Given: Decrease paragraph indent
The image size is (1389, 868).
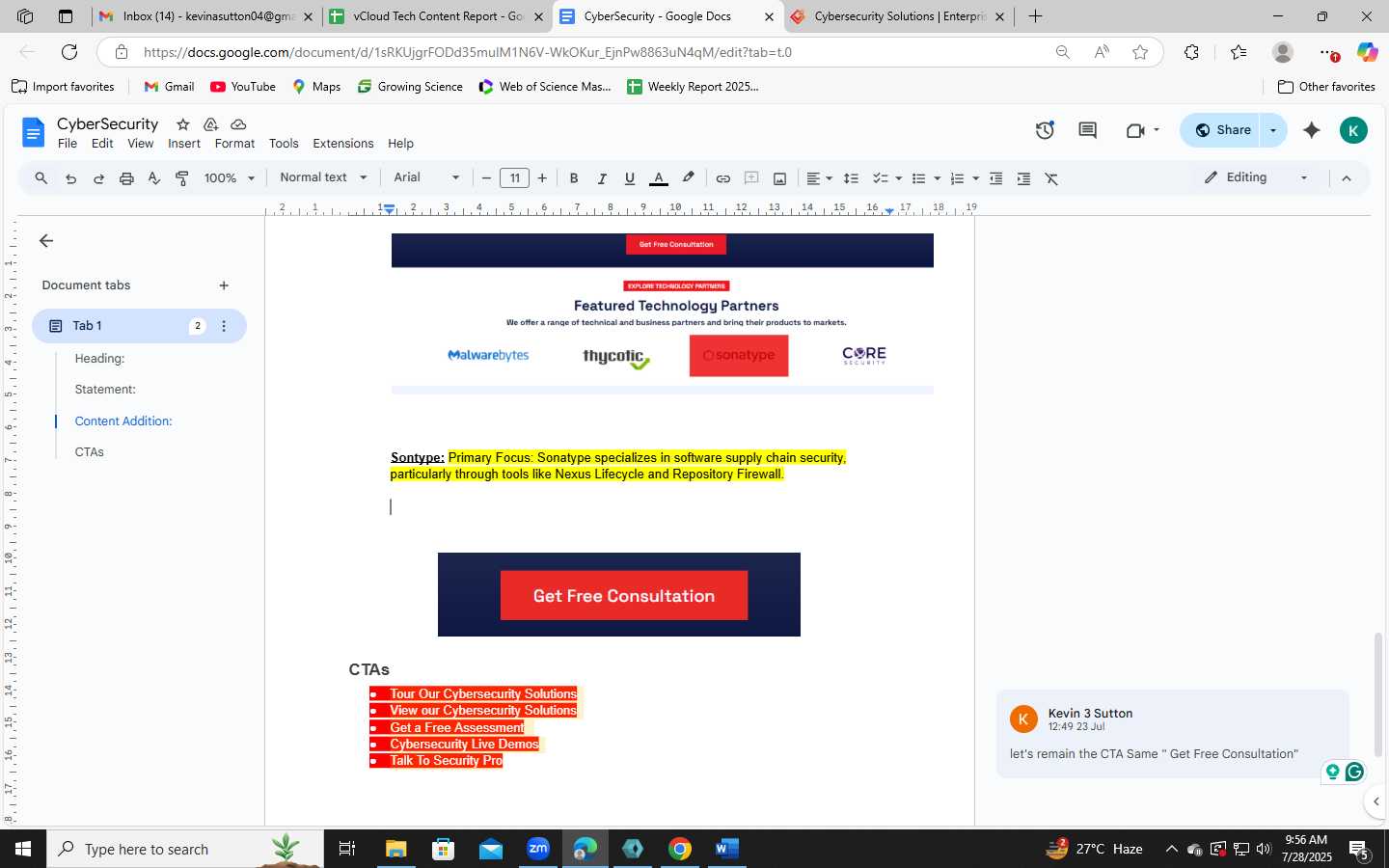Looking at the screenshot, I should tap(996, 178).
